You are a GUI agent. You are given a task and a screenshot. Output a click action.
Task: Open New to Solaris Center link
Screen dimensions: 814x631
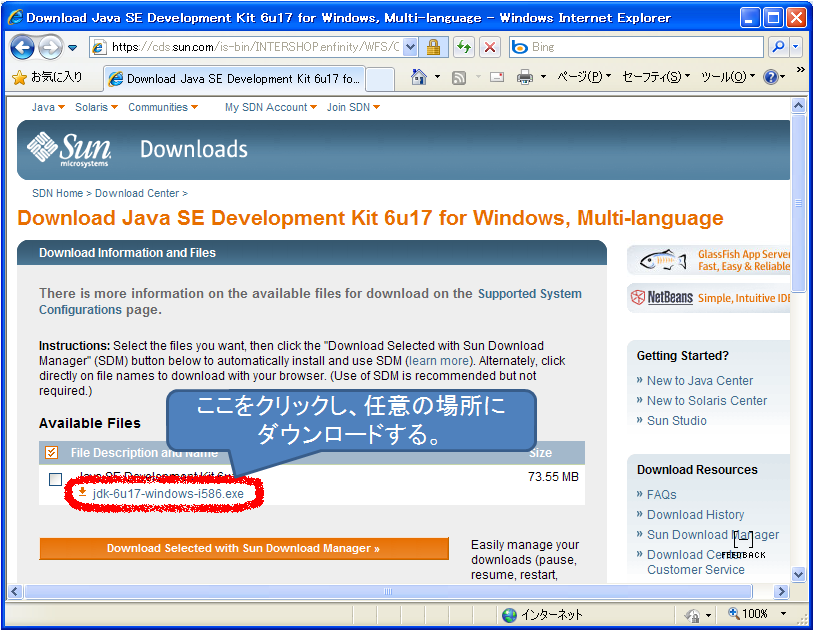pos(707,400)
